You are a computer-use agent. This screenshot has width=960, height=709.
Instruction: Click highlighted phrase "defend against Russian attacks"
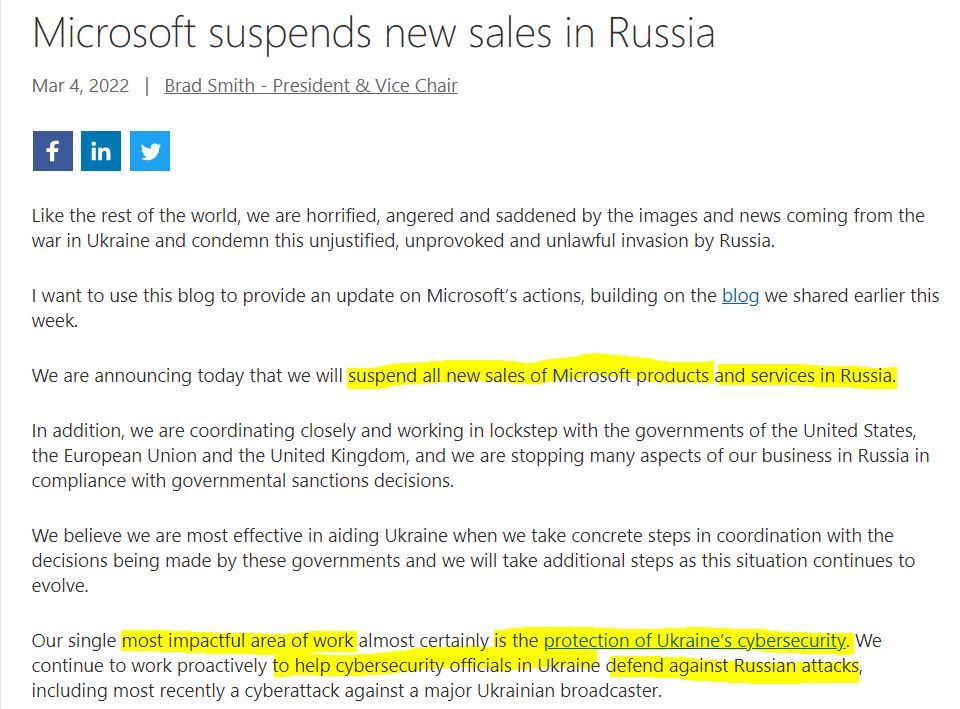tap(732, 666)
